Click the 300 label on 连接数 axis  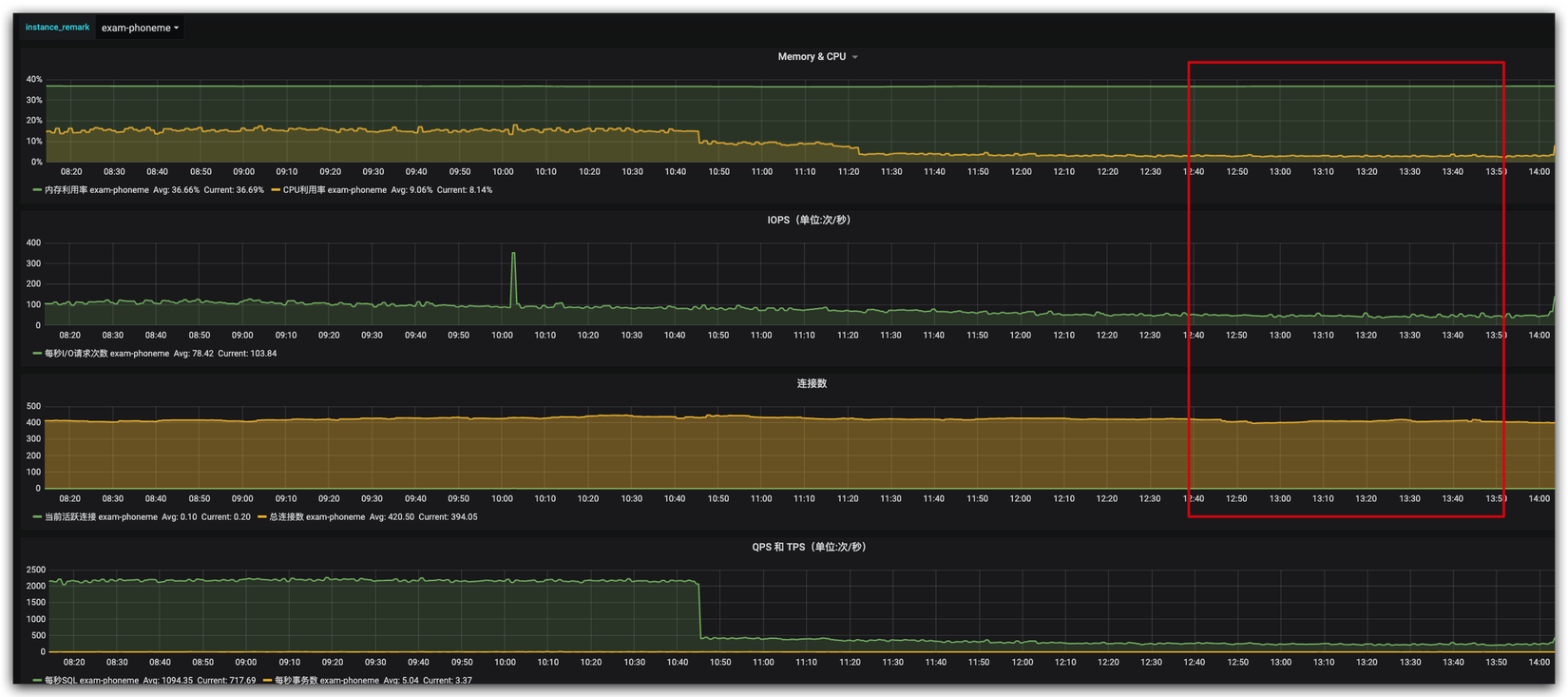coord(33,439)
